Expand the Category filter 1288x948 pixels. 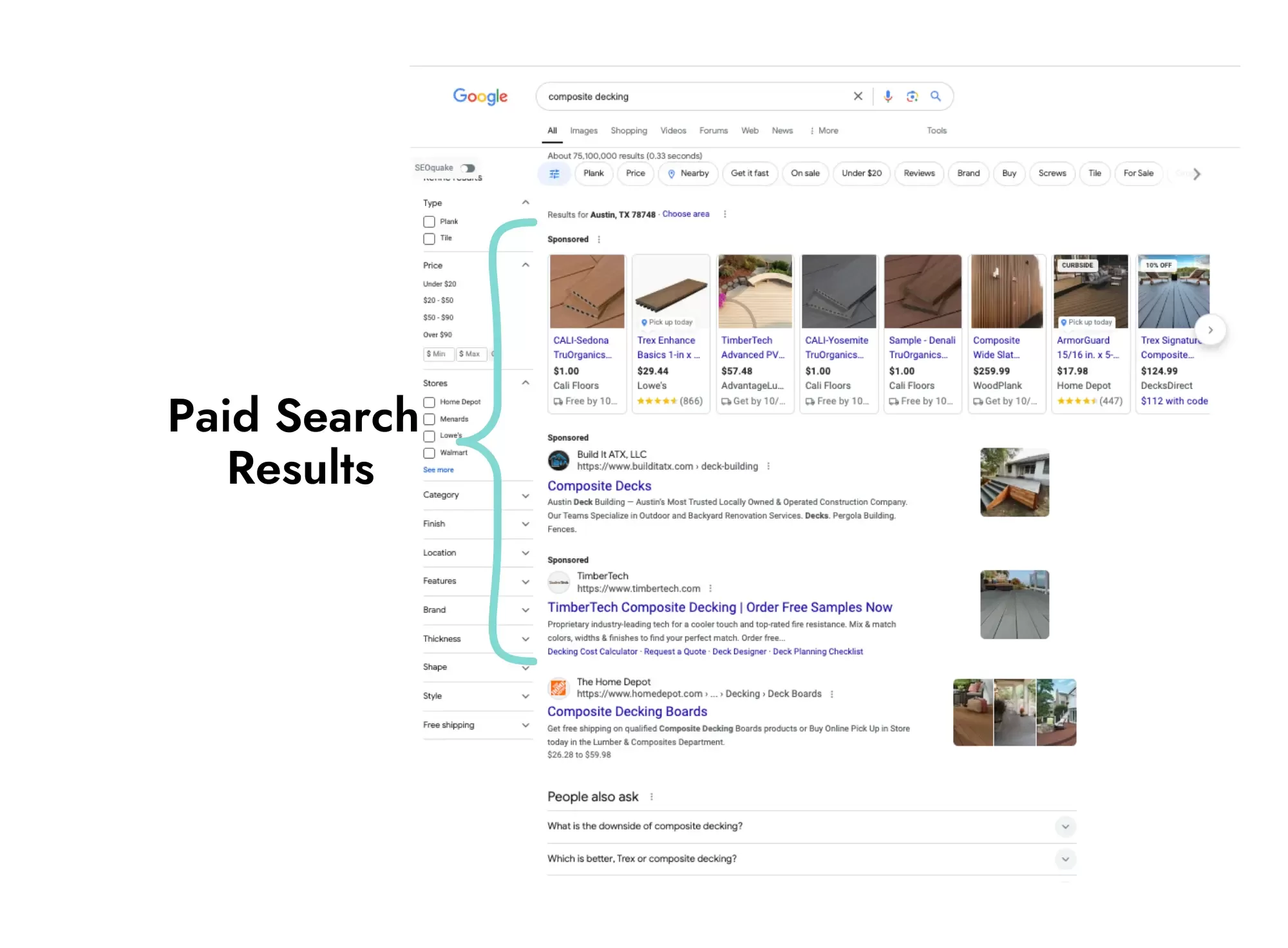tap(526, 496)
